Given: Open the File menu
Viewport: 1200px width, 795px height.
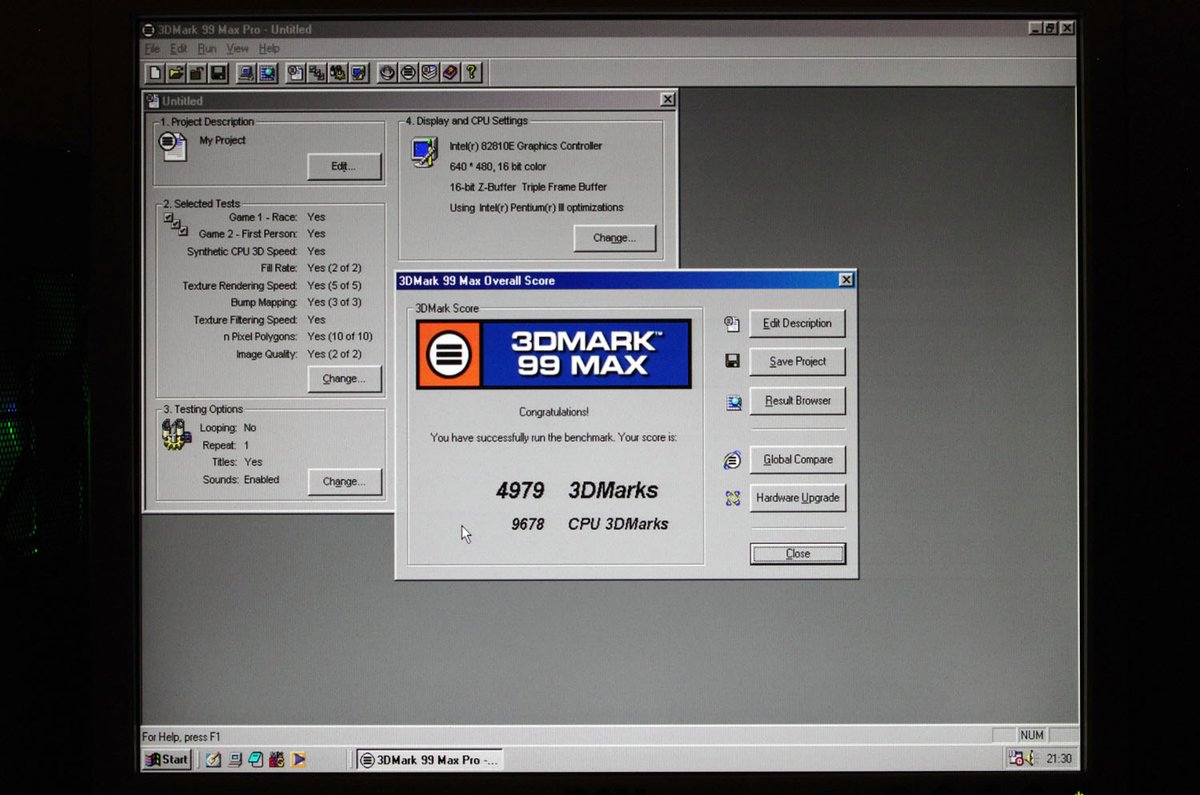Looking at the screenshot, I should click(x=152, y=48).
